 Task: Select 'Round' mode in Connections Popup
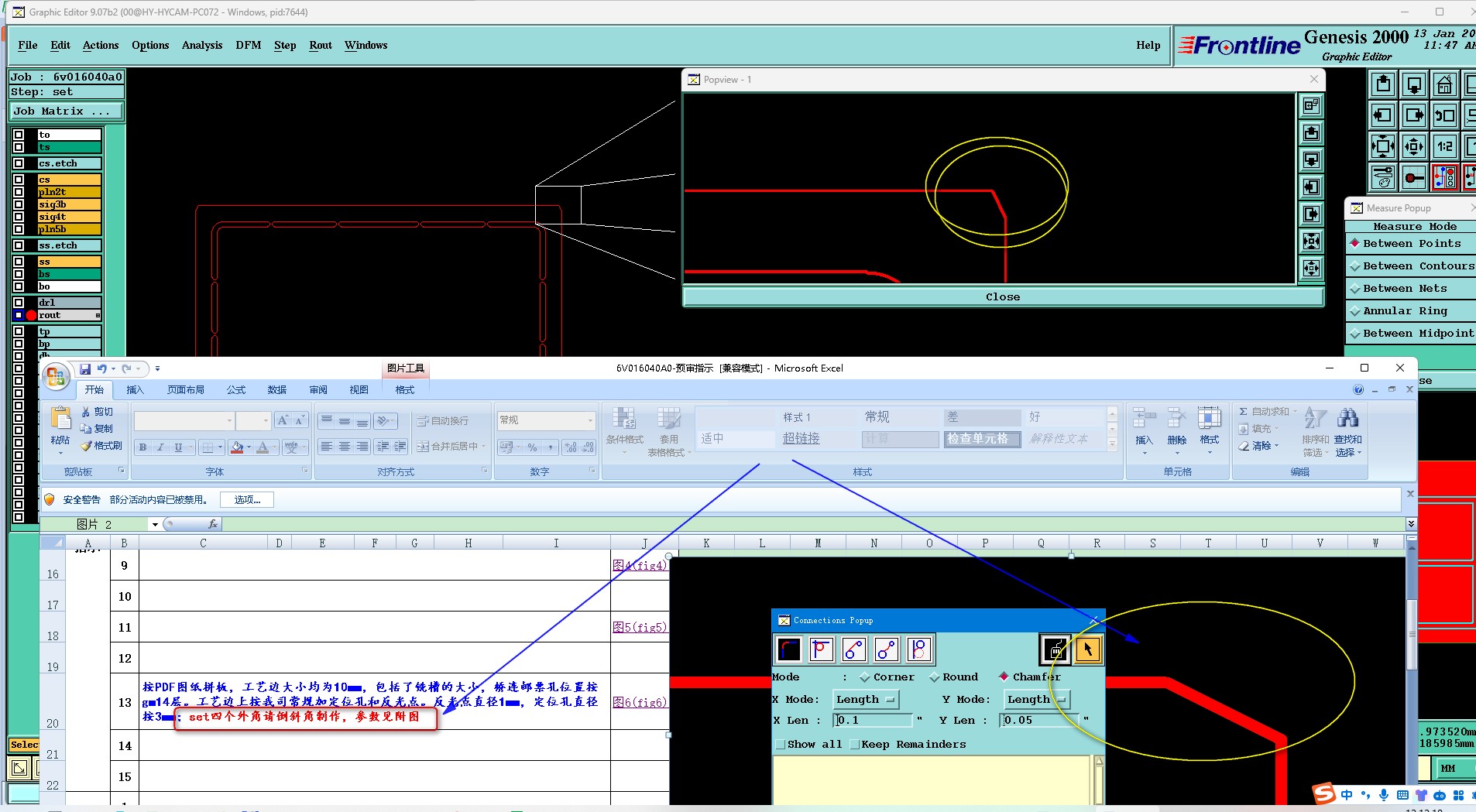pos(954,677)
